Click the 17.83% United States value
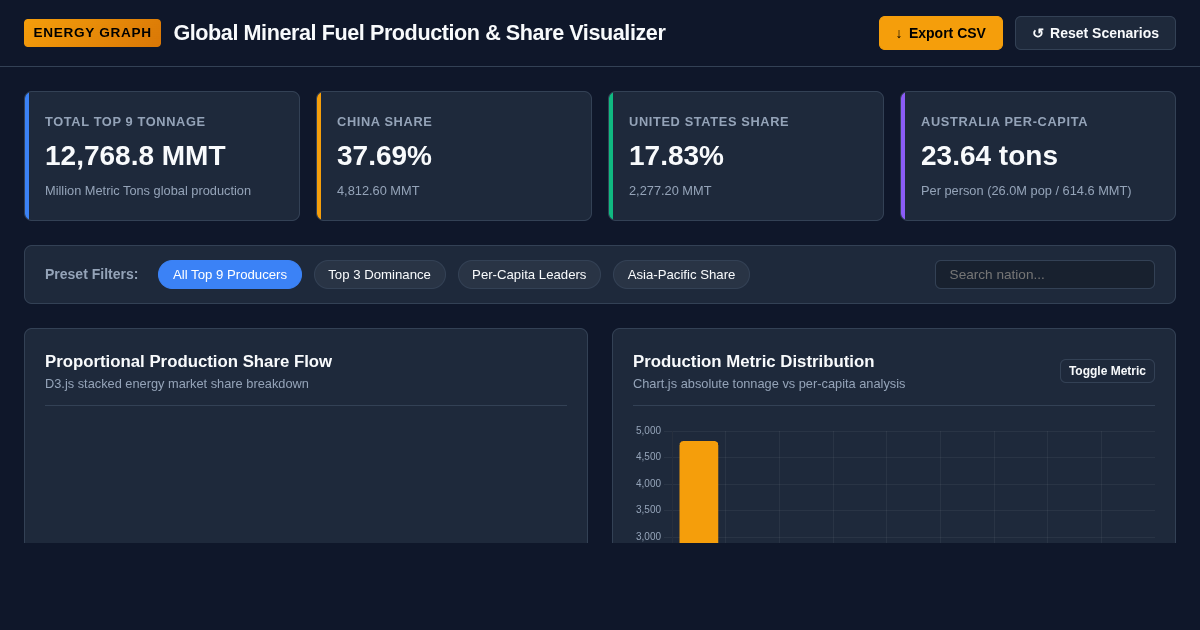This screenshot has width=1200, height=630. coord(676,156)
